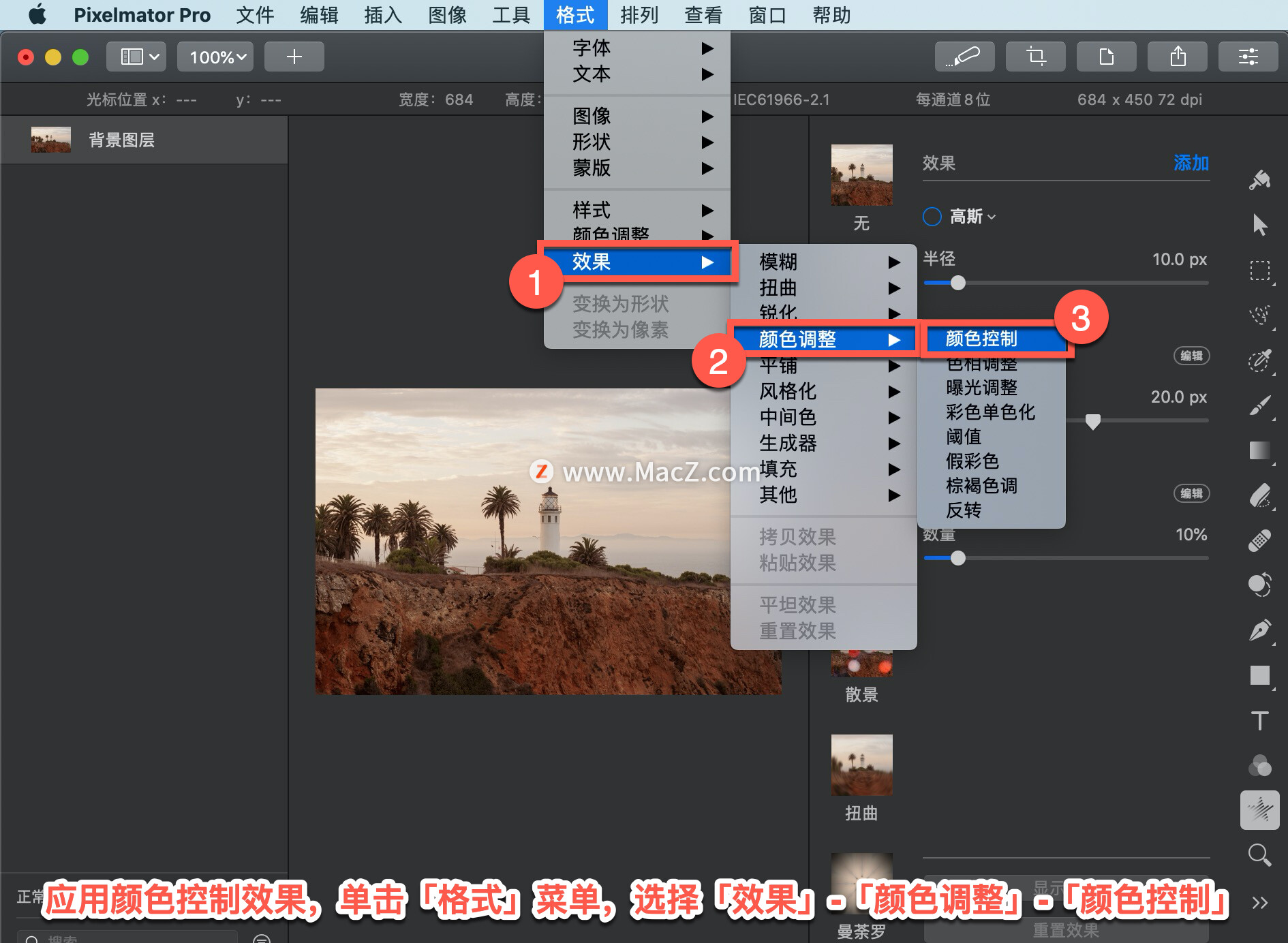Open the 风格化 effects submenu
1288x943 pixels.
(823, 391)
